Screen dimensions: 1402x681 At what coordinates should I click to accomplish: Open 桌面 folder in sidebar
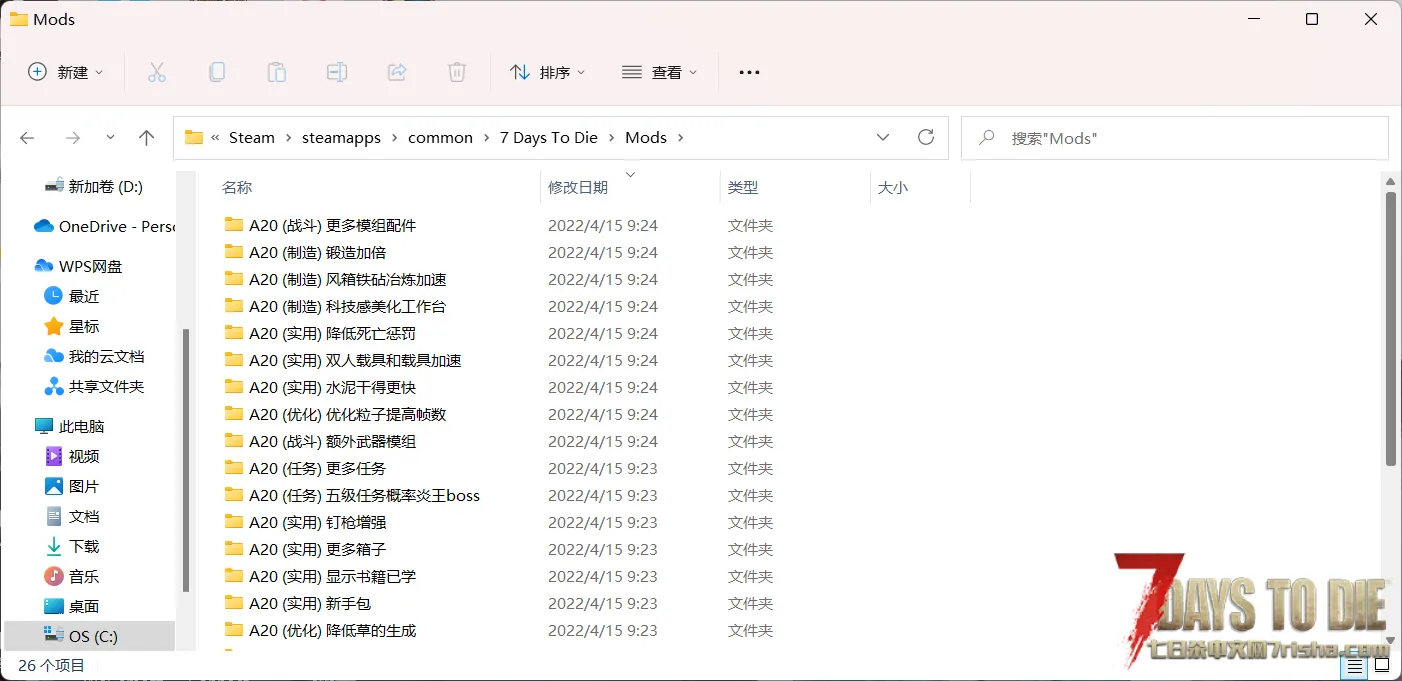point(72,606)
